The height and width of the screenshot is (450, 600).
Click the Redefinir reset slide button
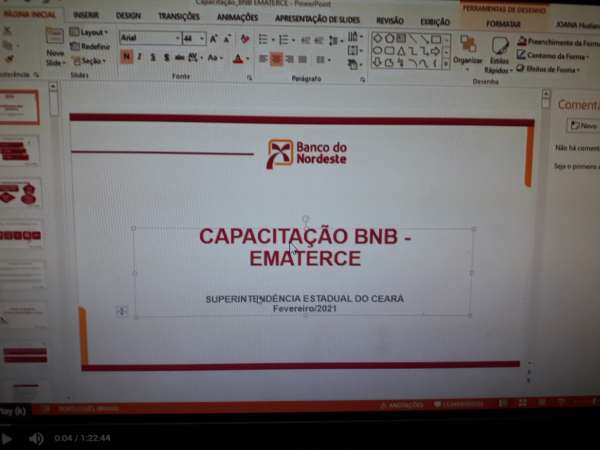pos(90,47)
